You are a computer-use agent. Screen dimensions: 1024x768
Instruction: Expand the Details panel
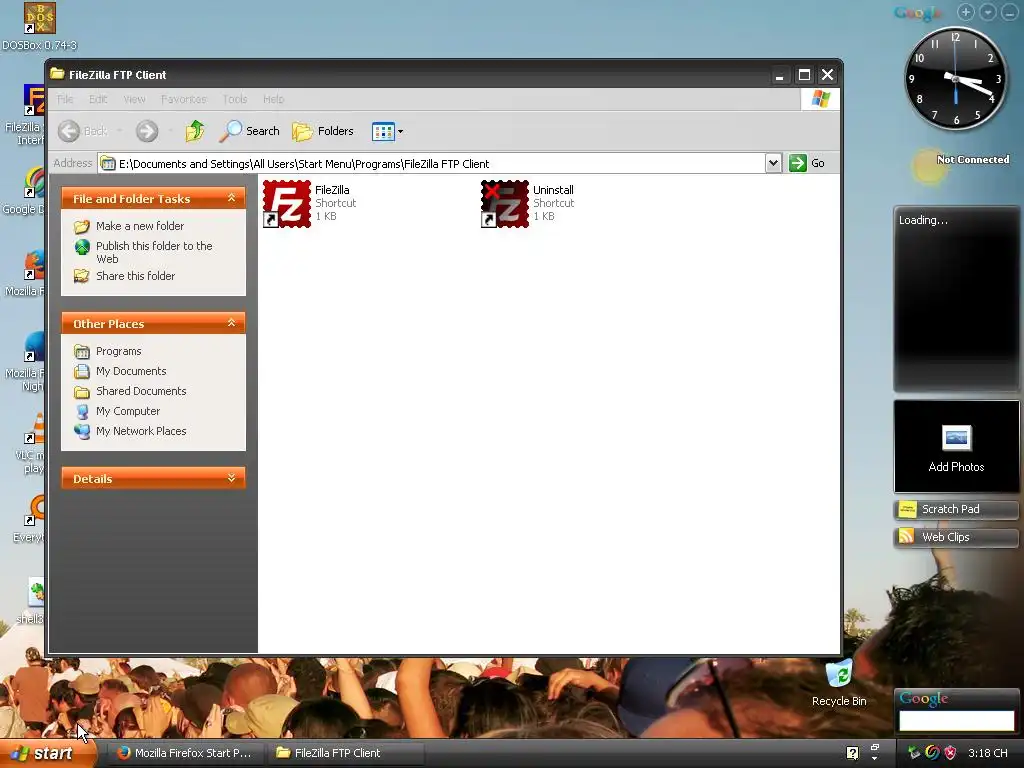(231, 478)
